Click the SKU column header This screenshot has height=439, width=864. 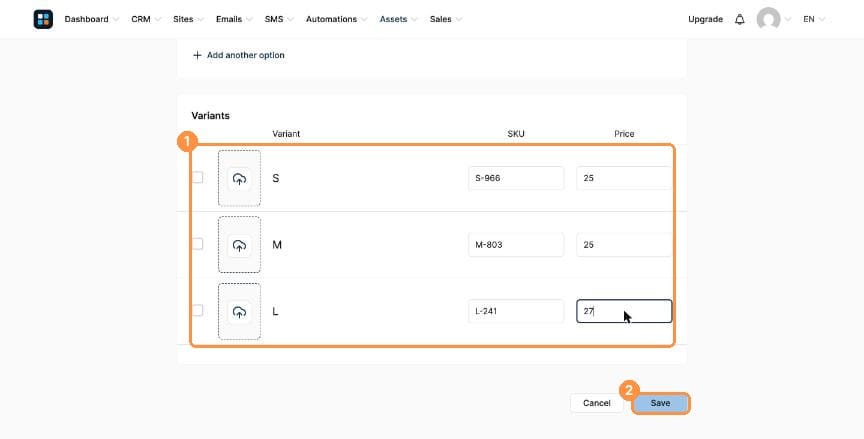click(516, 134)
